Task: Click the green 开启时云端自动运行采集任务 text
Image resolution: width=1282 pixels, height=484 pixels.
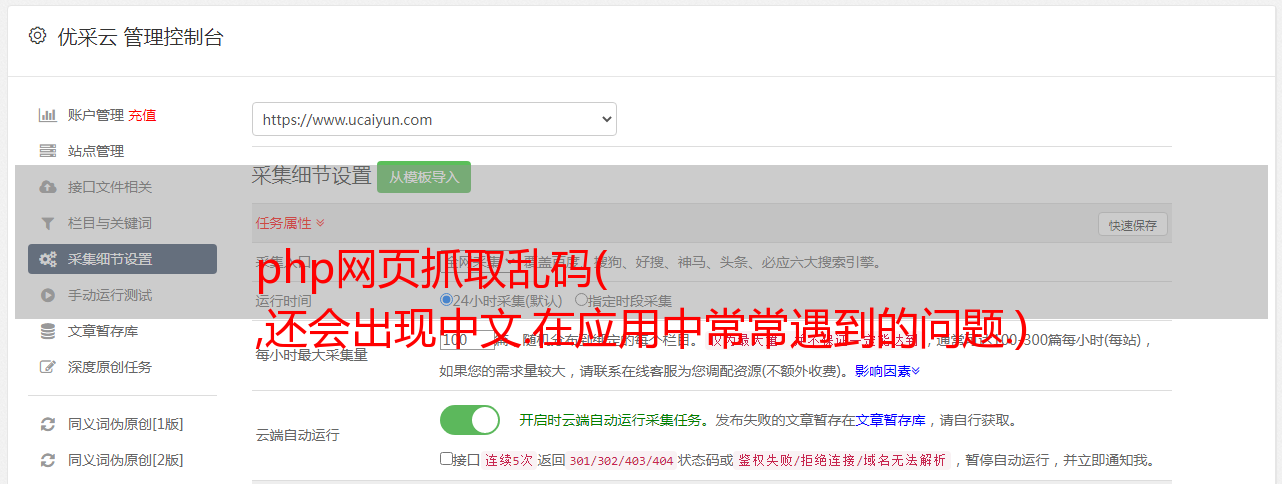Action: pyautogui.click(x=610, y=420)
